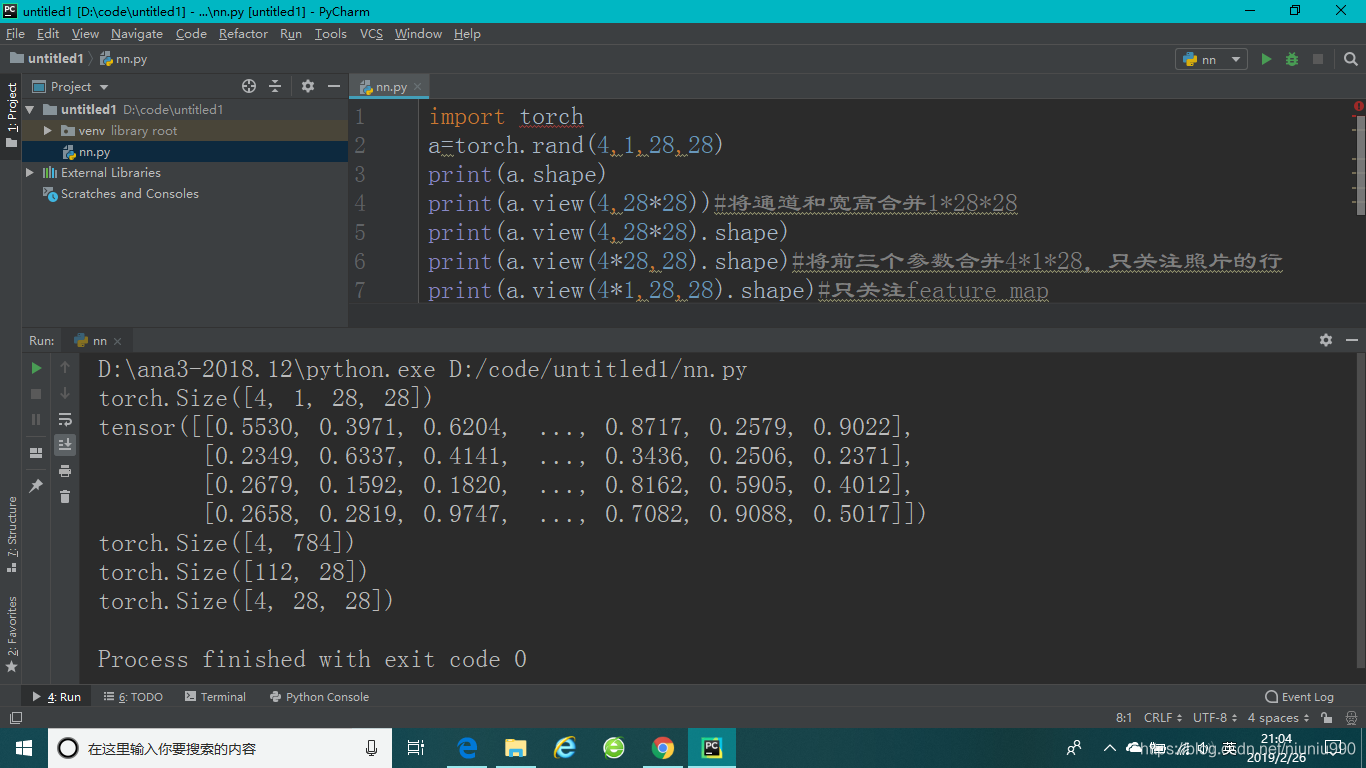This screenshot has height=768, width=1366.
Task: Open the 2: Favorites side tab
Action: 12,634
